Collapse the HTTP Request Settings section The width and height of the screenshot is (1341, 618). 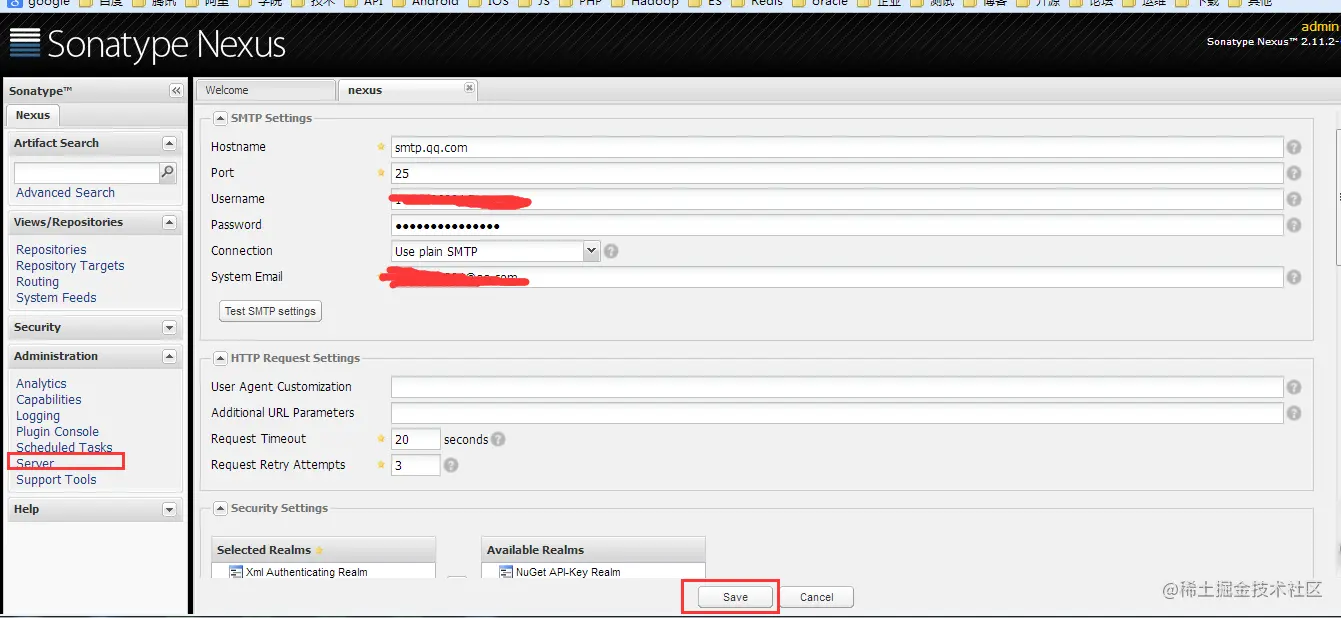220,358
